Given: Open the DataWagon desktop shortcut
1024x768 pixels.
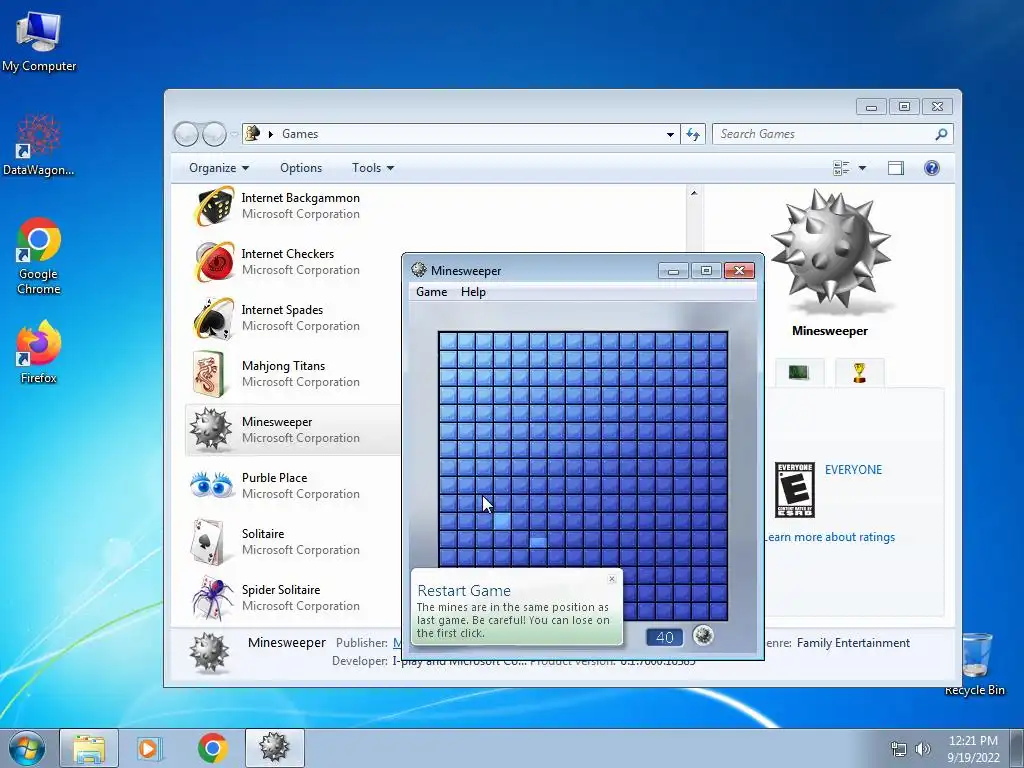Looking at the screenshot, I should click(38, 145).
